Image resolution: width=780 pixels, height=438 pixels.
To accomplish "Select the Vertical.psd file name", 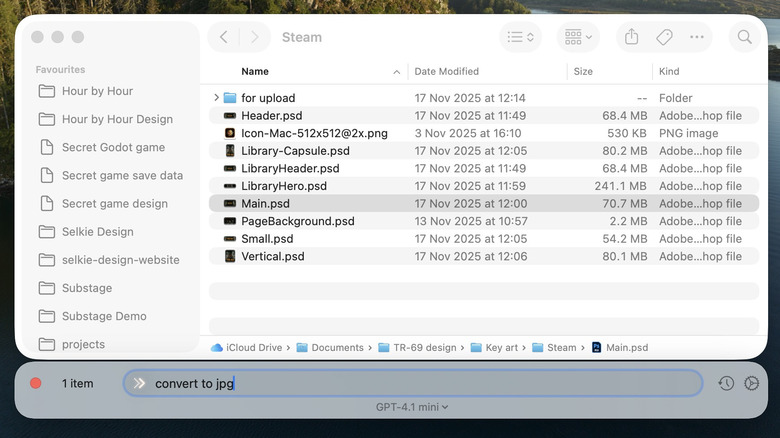I will [273, 256].
